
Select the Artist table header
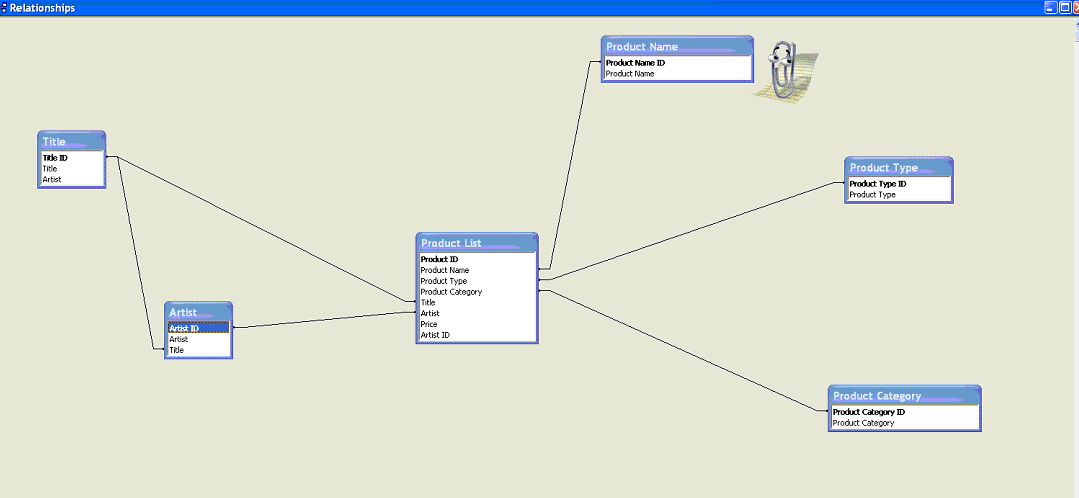pos(198,312)
